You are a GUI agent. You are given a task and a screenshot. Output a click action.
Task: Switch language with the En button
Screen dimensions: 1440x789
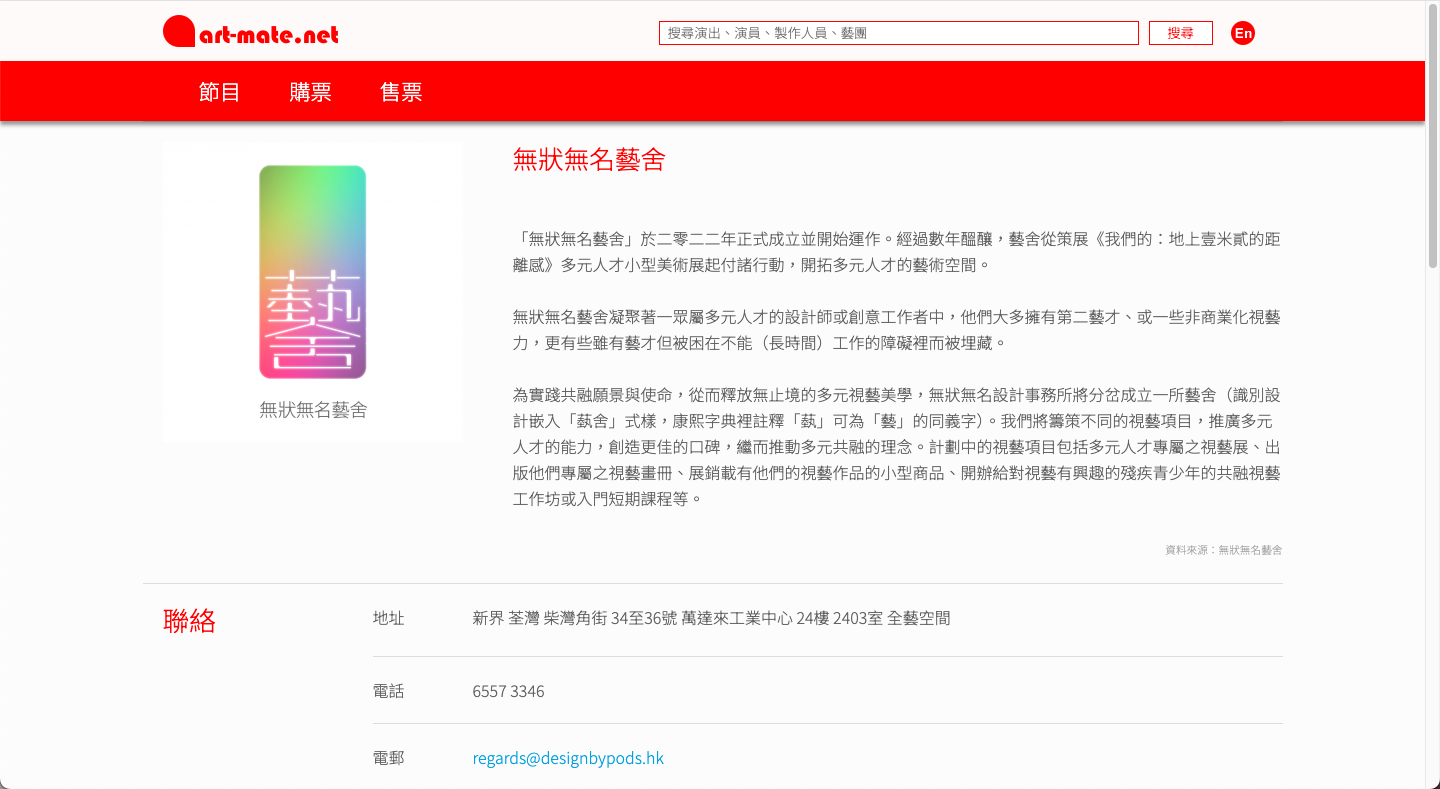1243,33
